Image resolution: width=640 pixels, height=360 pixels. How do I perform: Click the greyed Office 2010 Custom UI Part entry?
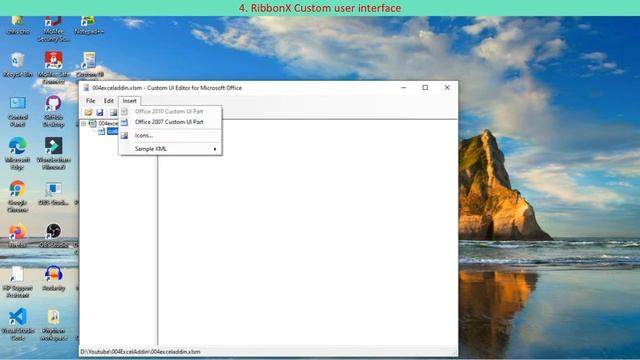click(x=170, y=111)
